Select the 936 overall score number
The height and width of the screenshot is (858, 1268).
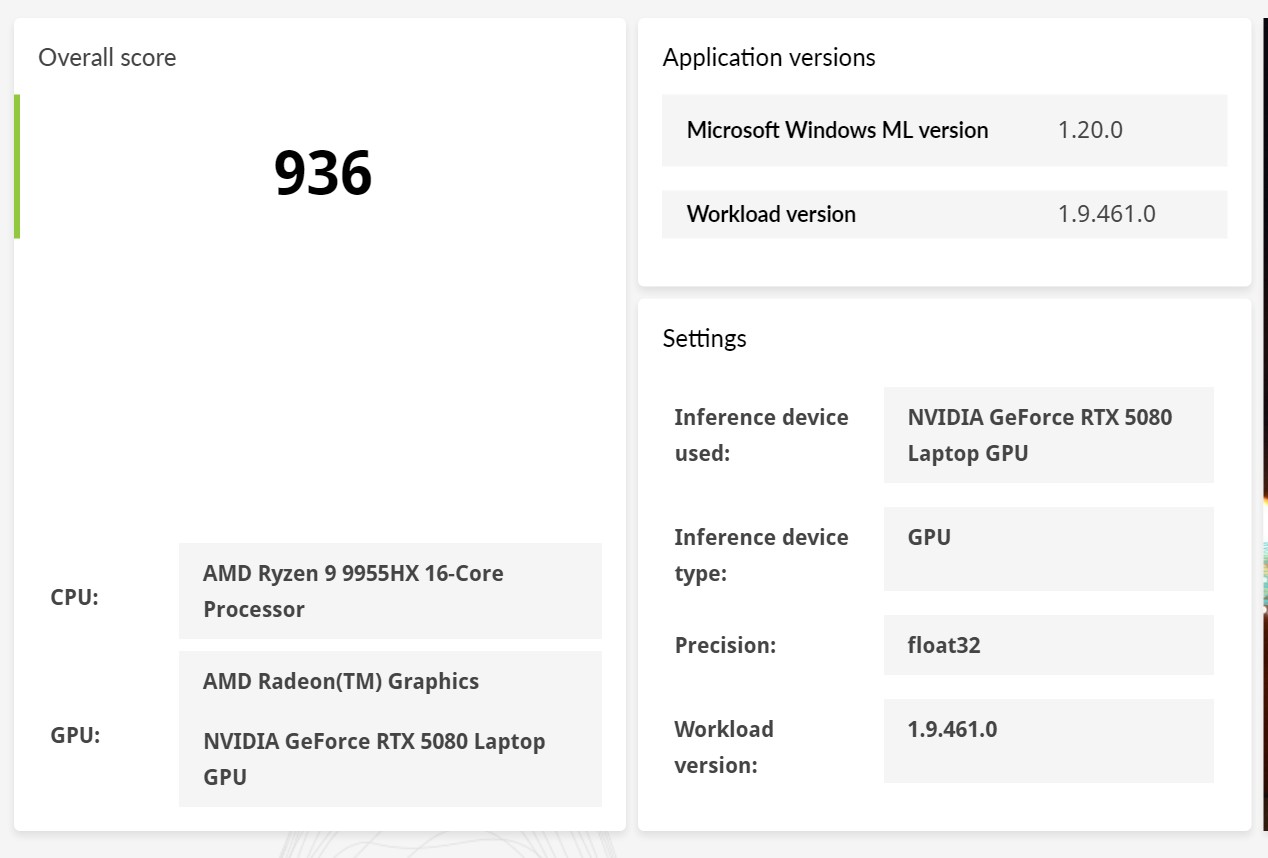[x=322, y=173]
